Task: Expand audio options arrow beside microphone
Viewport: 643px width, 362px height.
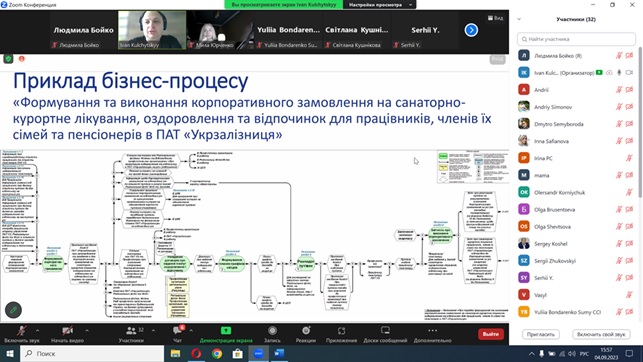Action: 37,330
